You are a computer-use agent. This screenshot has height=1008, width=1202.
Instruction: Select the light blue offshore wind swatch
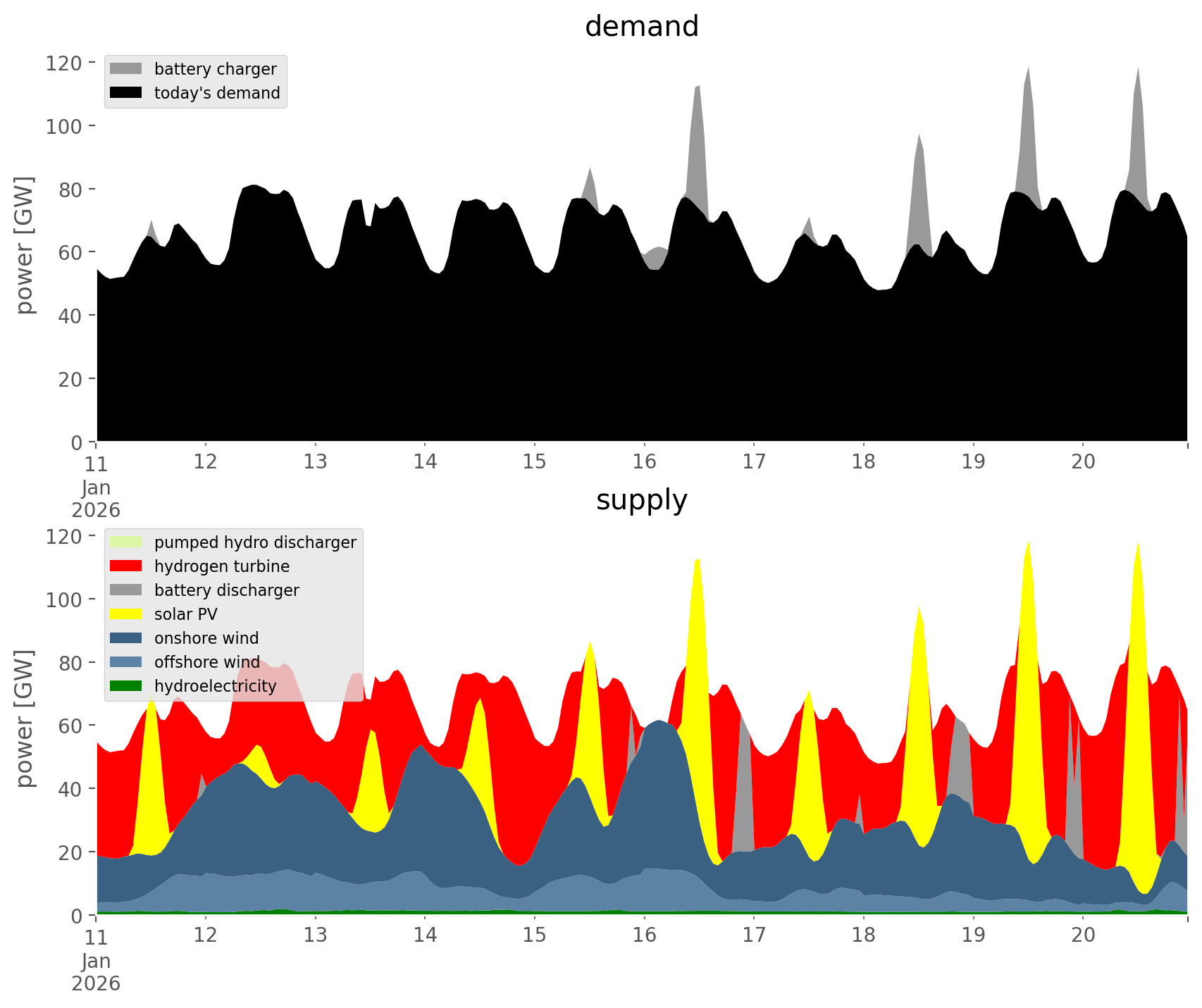coord(126,662)
